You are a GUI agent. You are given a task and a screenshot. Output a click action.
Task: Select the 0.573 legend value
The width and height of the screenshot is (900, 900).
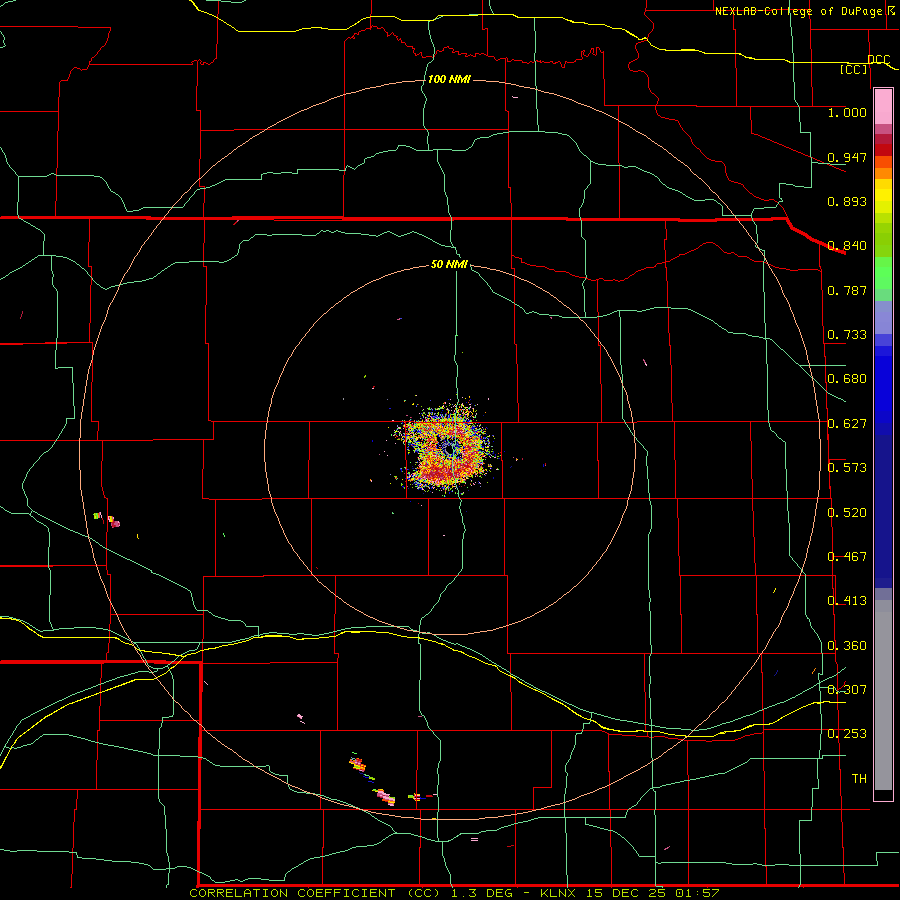847,468
